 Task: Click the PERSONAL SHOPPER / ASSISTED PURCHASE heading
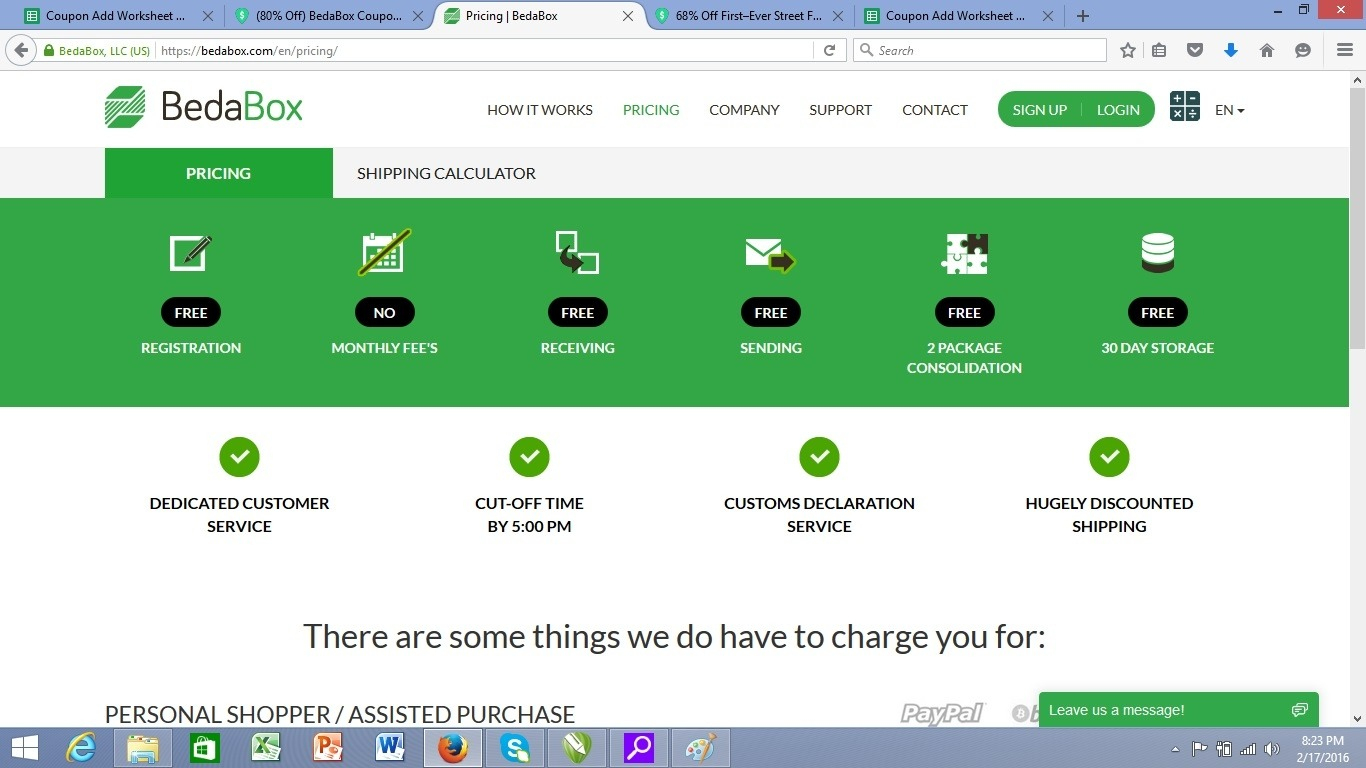pos(340,714)
